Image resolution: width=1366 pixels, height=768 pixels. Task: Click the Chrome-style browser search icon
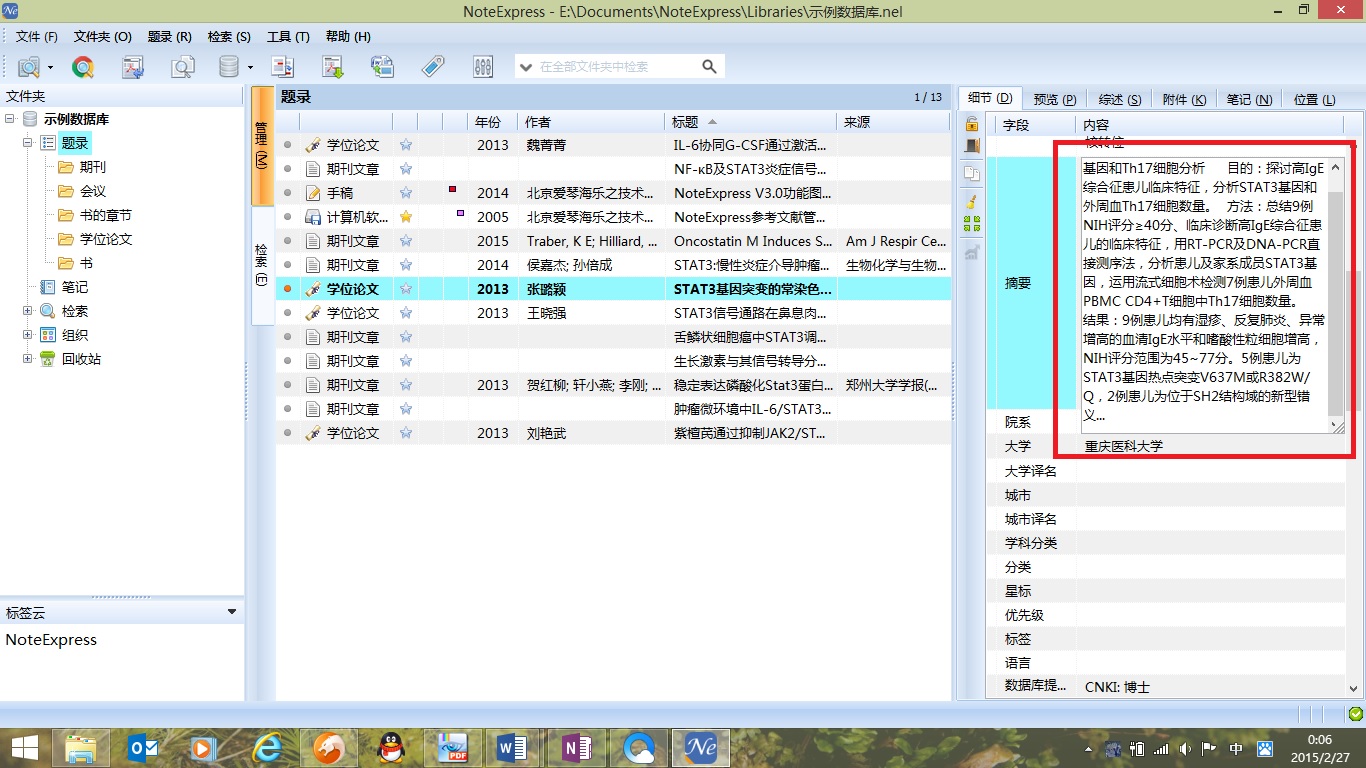(x=83, y=67)
